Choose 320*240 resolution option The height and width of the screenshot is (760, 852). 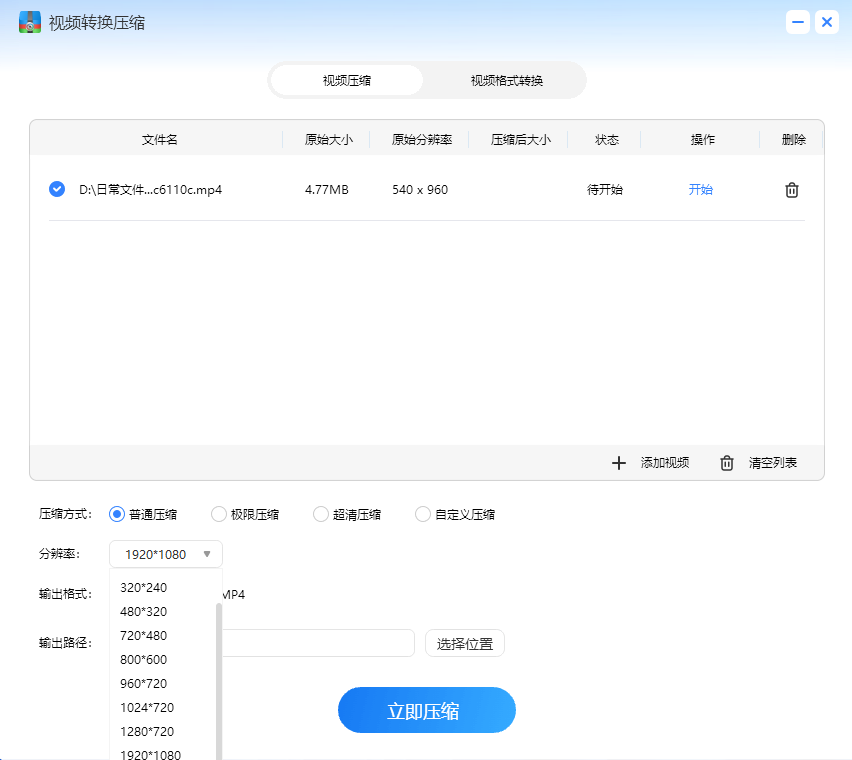(144, 587)
